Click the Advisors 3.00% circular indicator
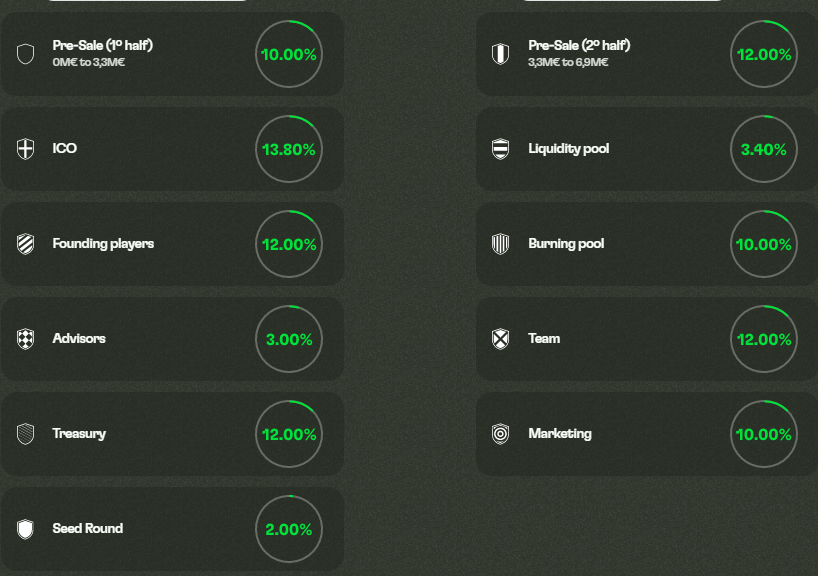The height and width of the screenshot is (576, 818). pos(289,339)
